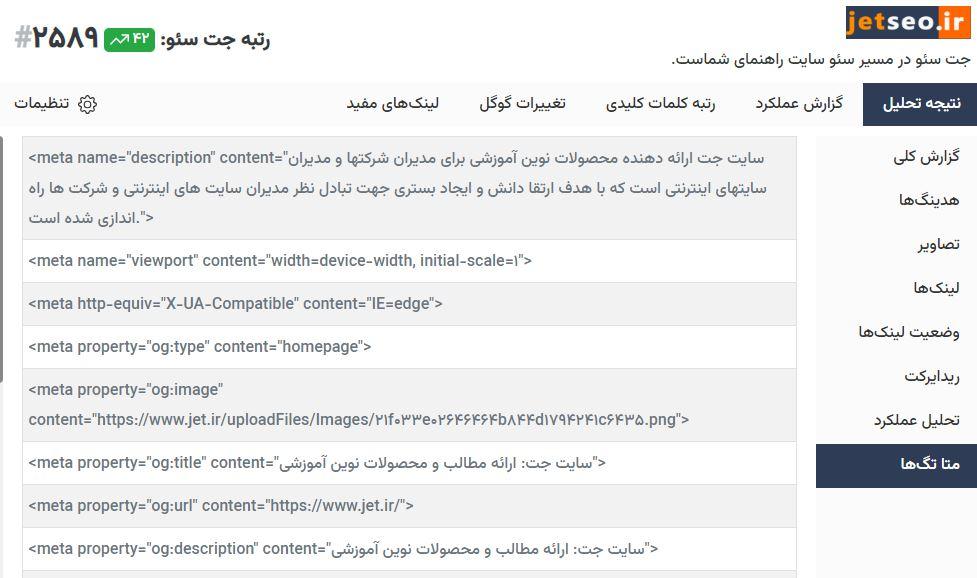
Task: Select the meta description content block
Action: pyautogui.click(x=400, y=185)
